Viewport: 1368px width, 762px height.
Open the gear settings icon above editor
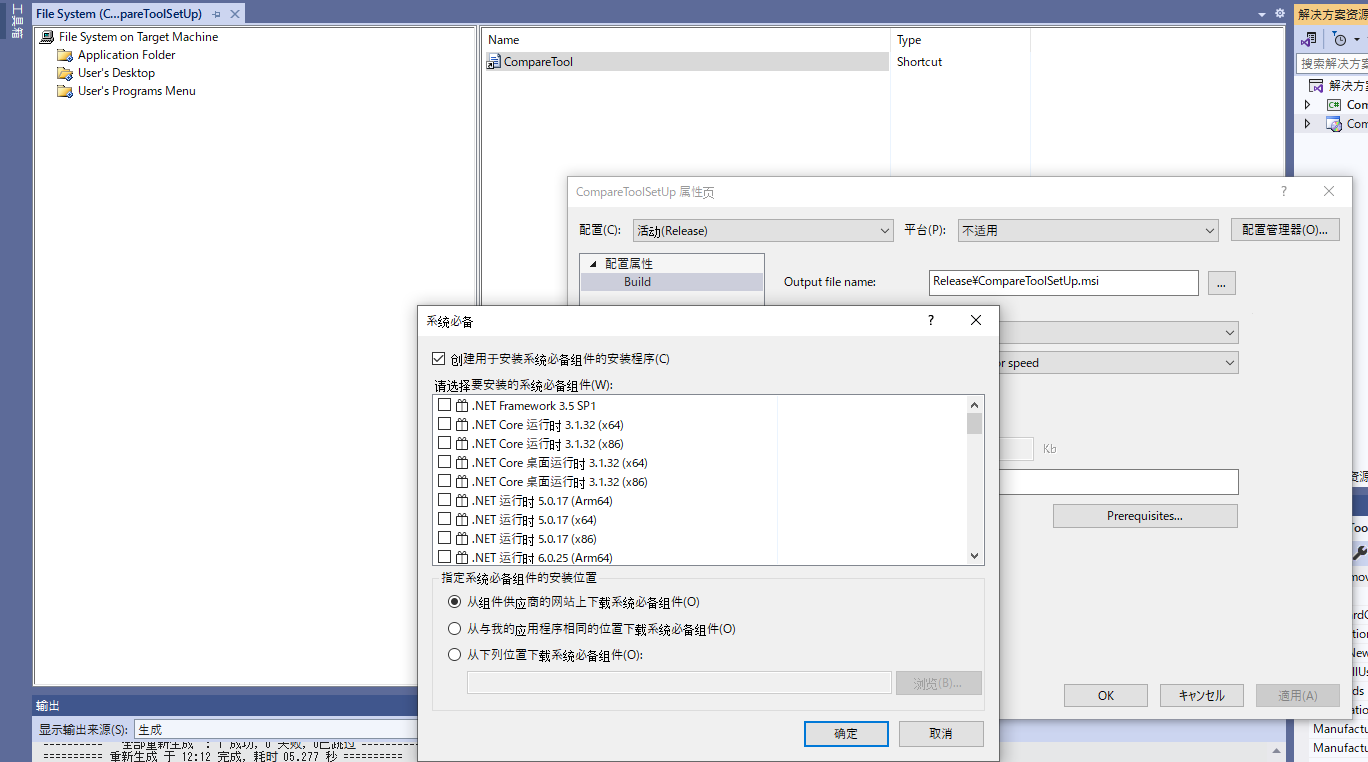click(1279, 14)
